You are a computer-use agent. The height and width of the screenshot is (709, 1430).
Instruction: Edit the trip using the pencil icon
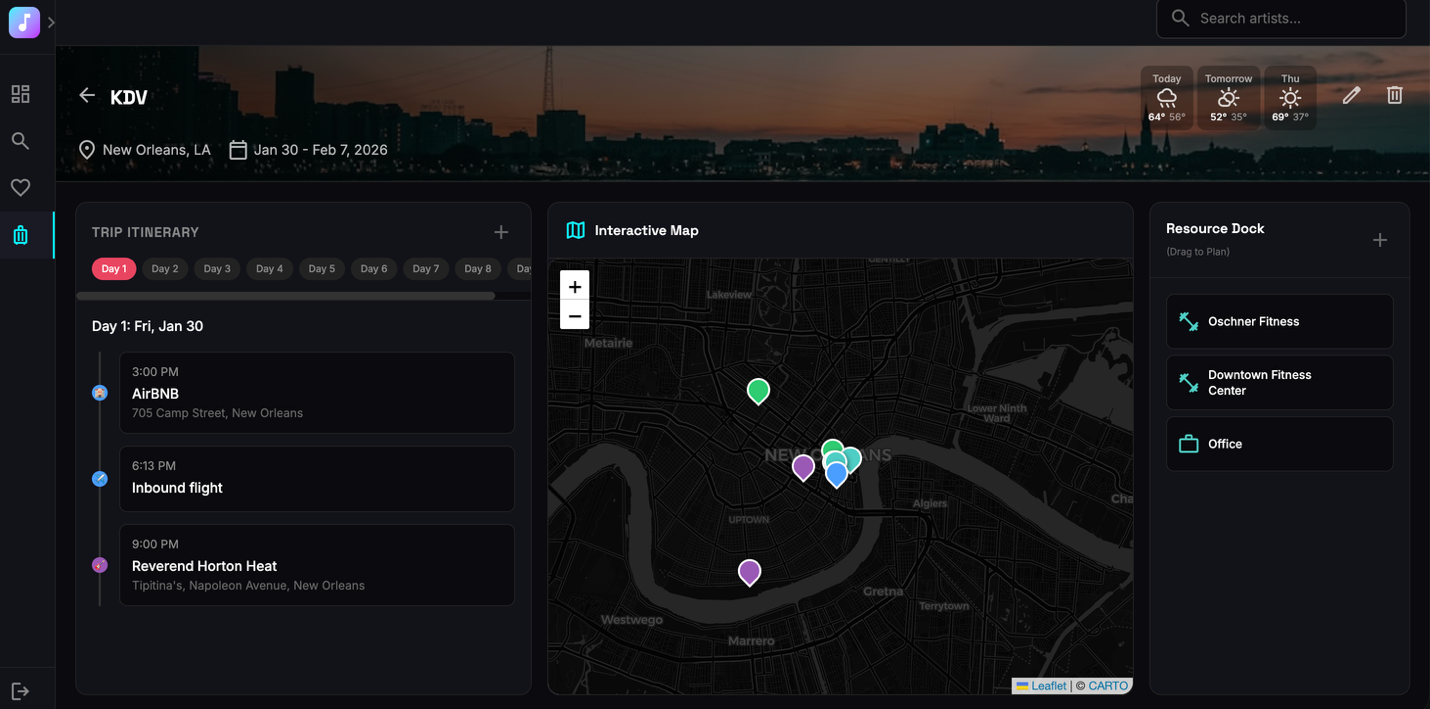[1351, 95]
